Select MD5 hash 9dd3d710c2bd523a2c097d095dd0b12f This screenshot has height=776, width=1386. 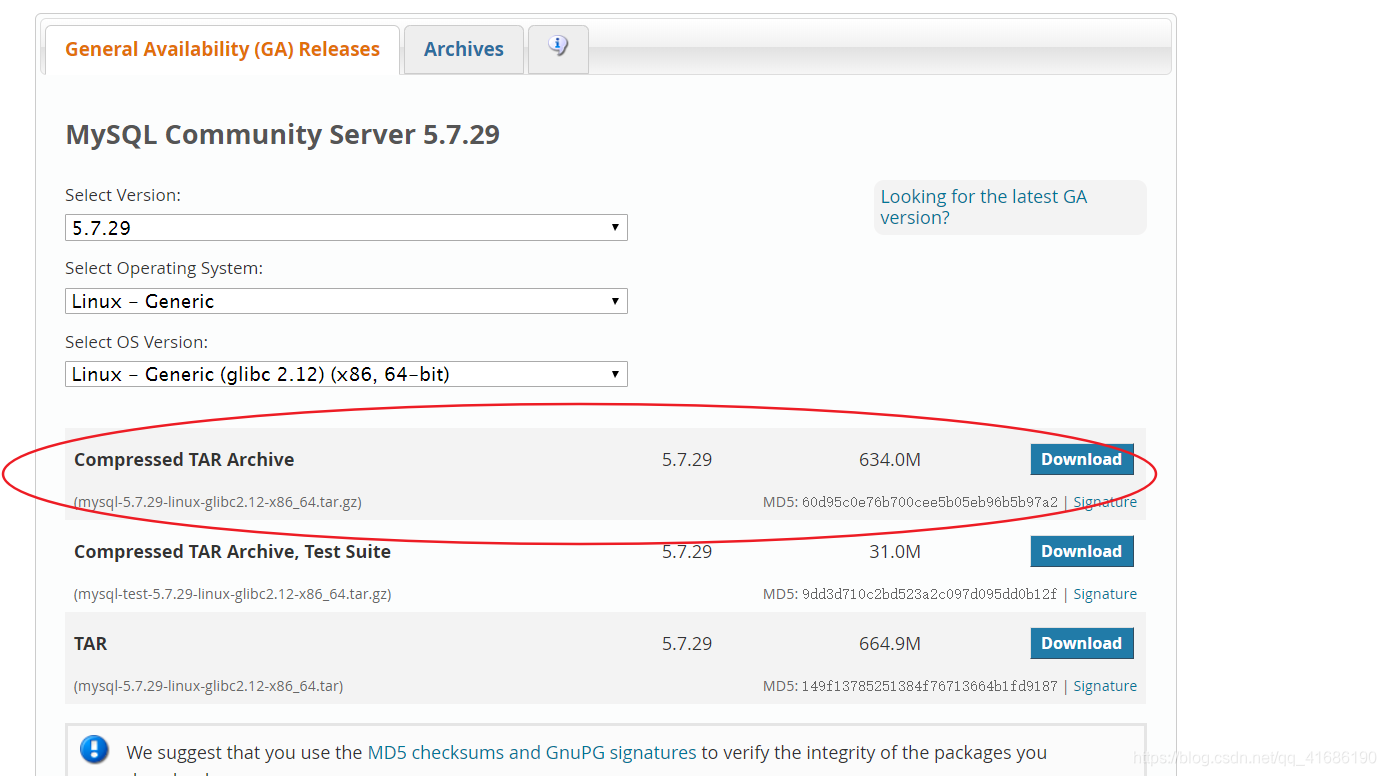(929, 594)
